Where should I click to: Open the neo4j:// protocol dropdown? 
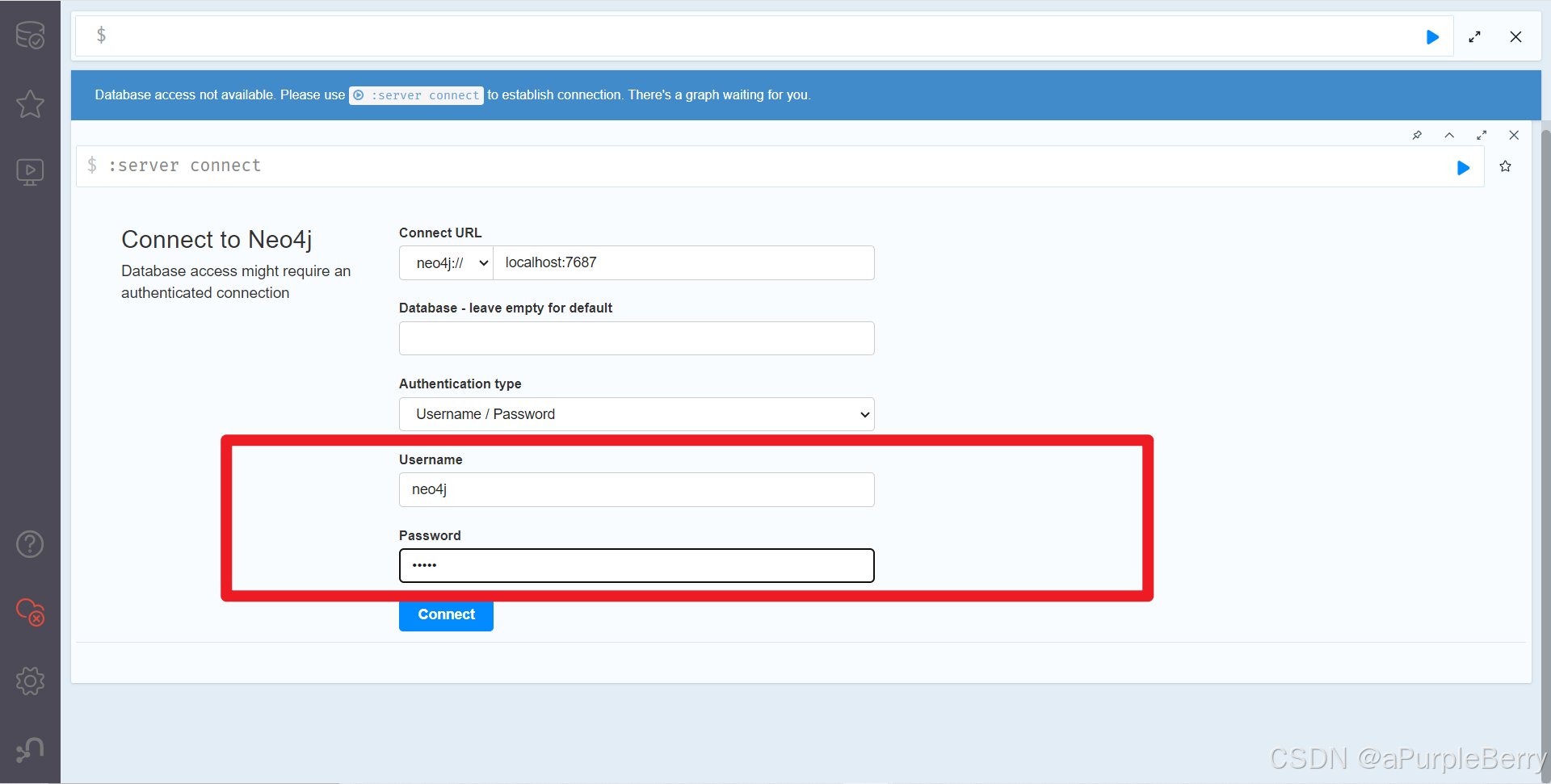click(x=446, y=263)
